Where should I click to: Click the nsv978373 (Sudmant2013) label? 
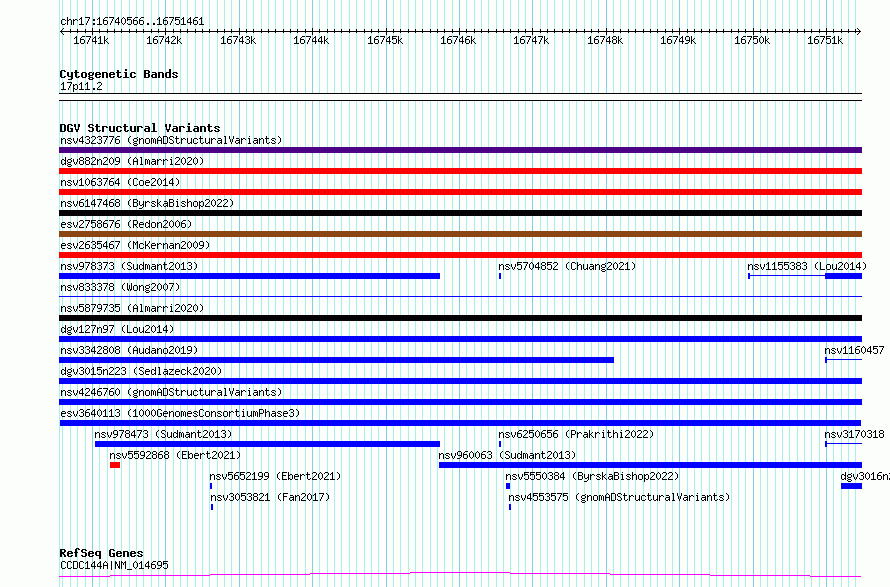click(x=129, y=266)
